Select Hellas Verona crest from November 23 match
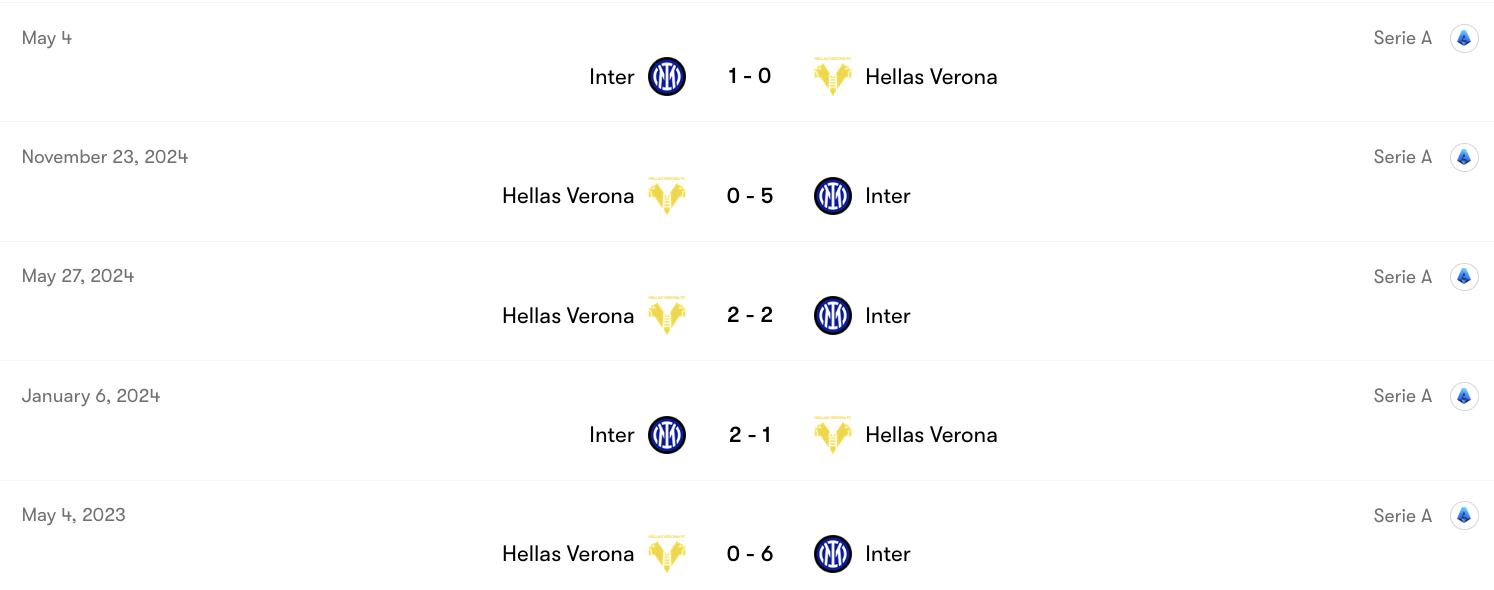This screenshot has width=1494, height=590. [x=667, y=196]
